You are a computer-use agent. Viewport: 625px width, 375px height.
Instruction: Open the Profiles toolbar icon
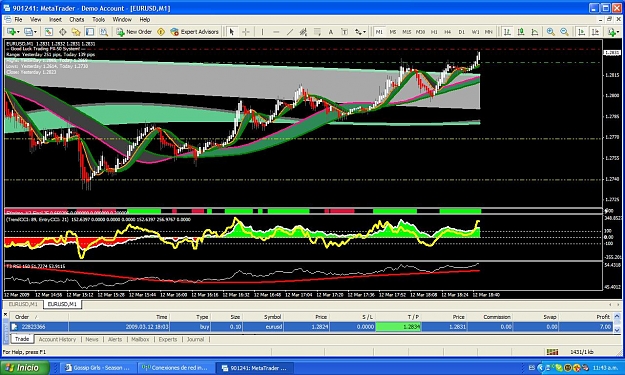pyautogui.click(x=28, y=32)
